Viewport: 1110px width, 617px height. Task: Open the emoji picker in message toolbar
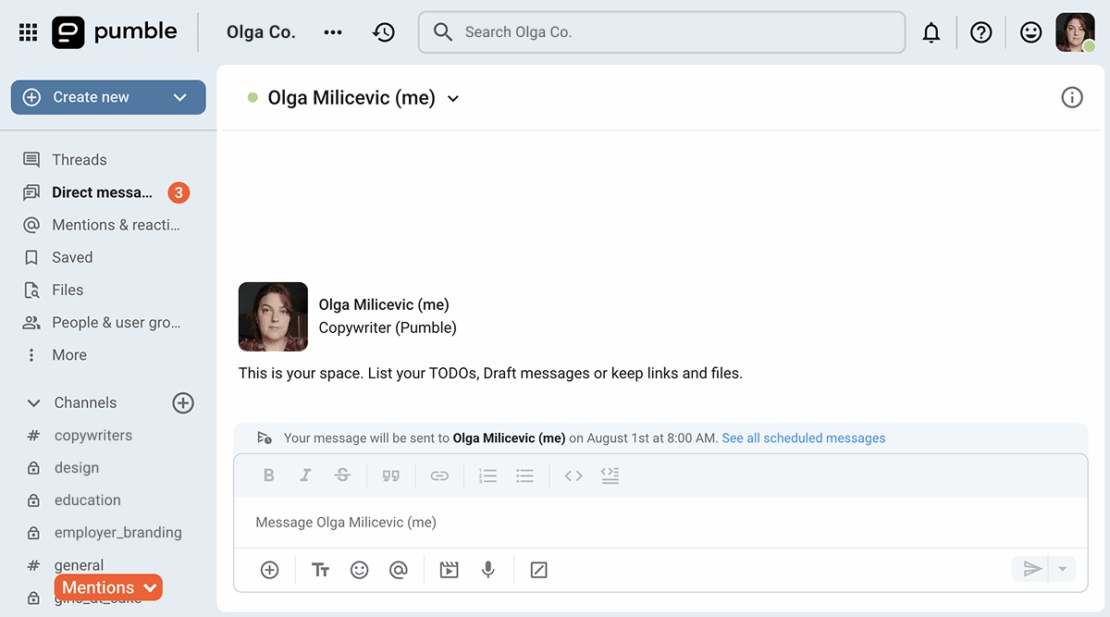360,570
